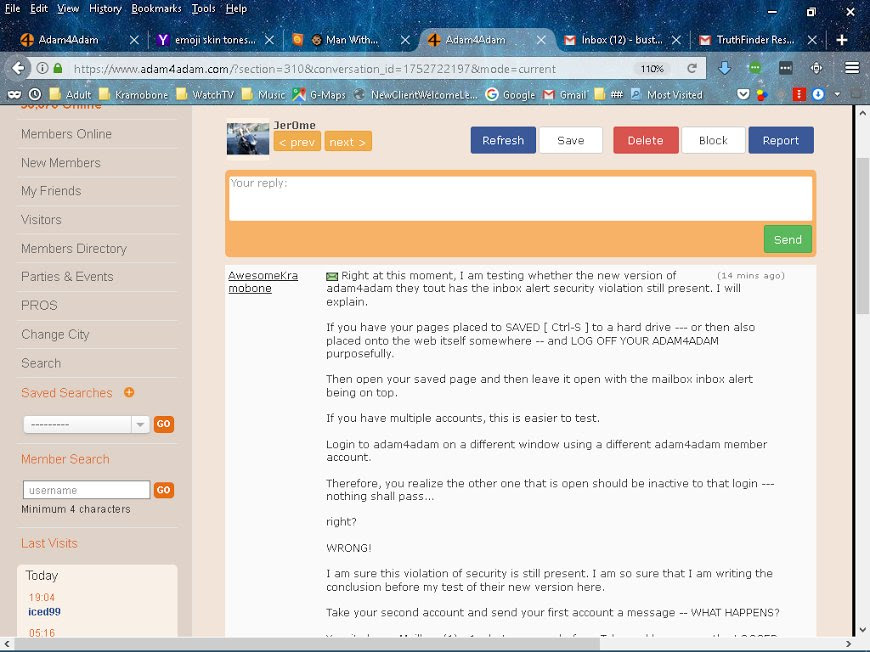Viewport: 870px width, 652px height.
Task: Show site information via the info icon
Action: [42, 68]
